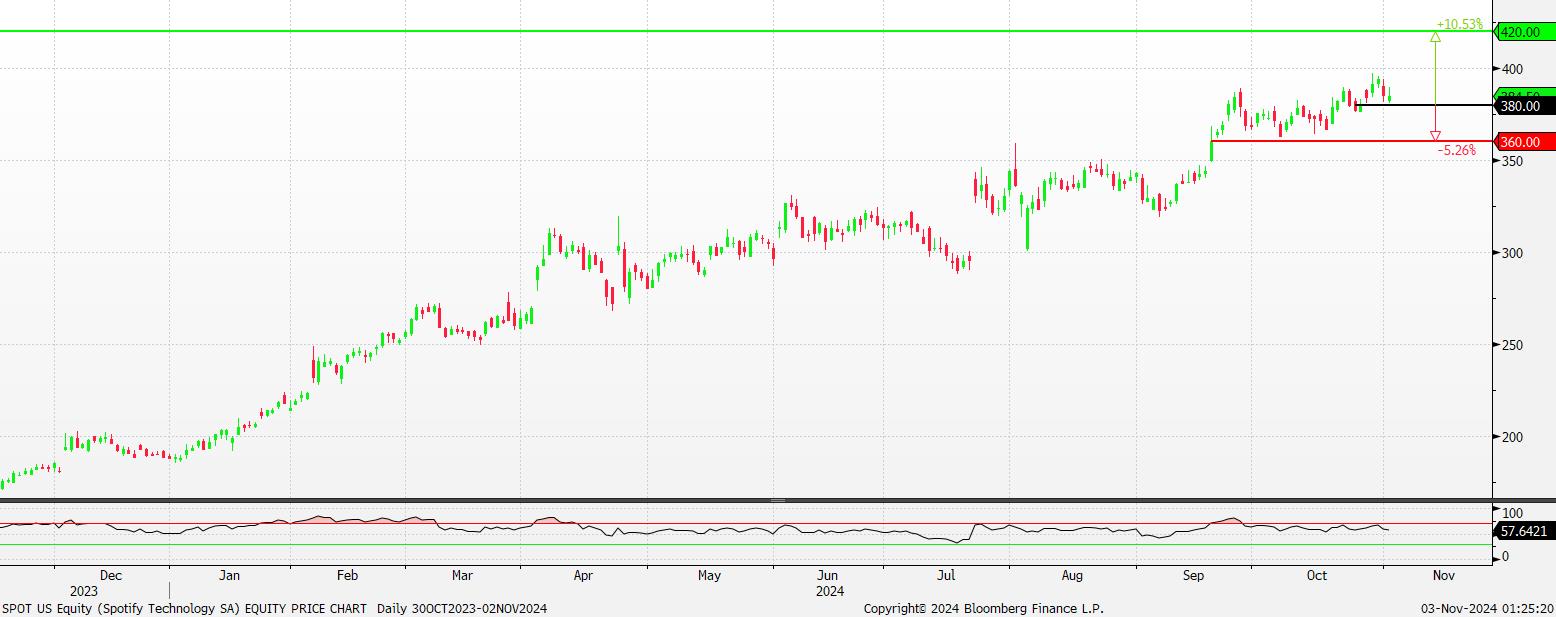The image size is (1556, 617).
Task: Click the -5.26% downside annotation
Action: point(1456,151)
